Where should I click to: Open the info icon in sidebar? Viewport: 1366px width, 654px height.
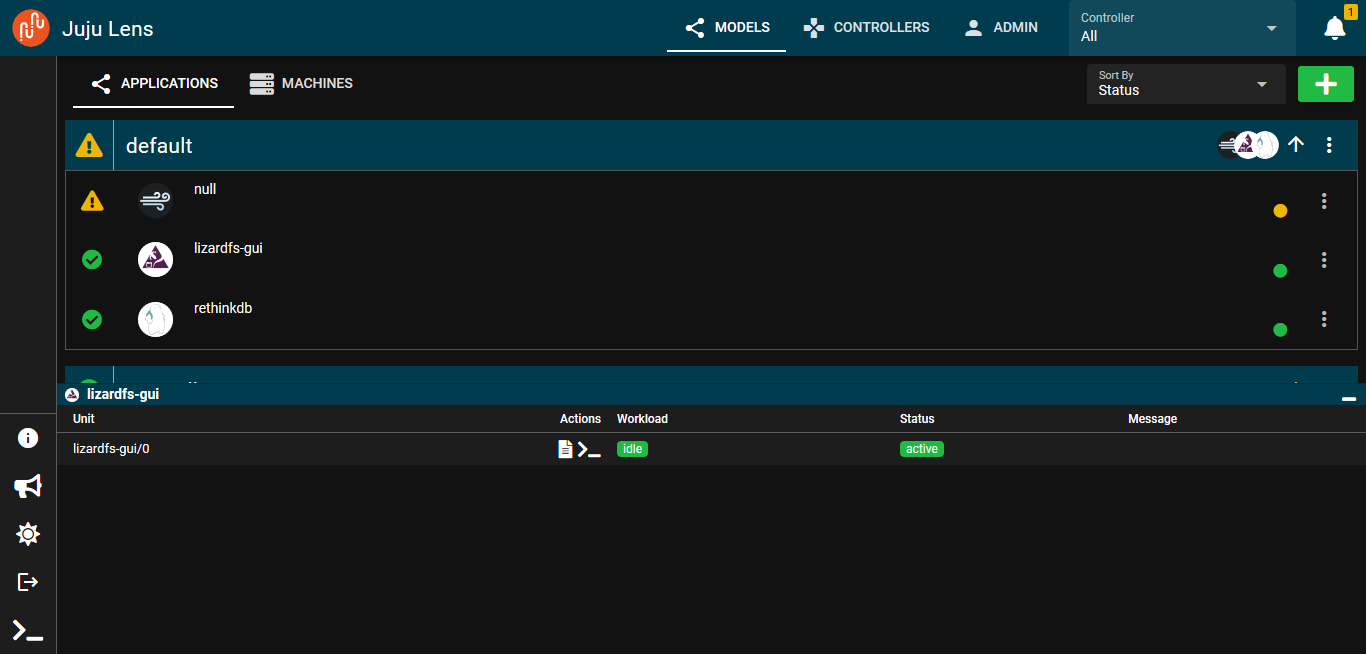(28, 438)
